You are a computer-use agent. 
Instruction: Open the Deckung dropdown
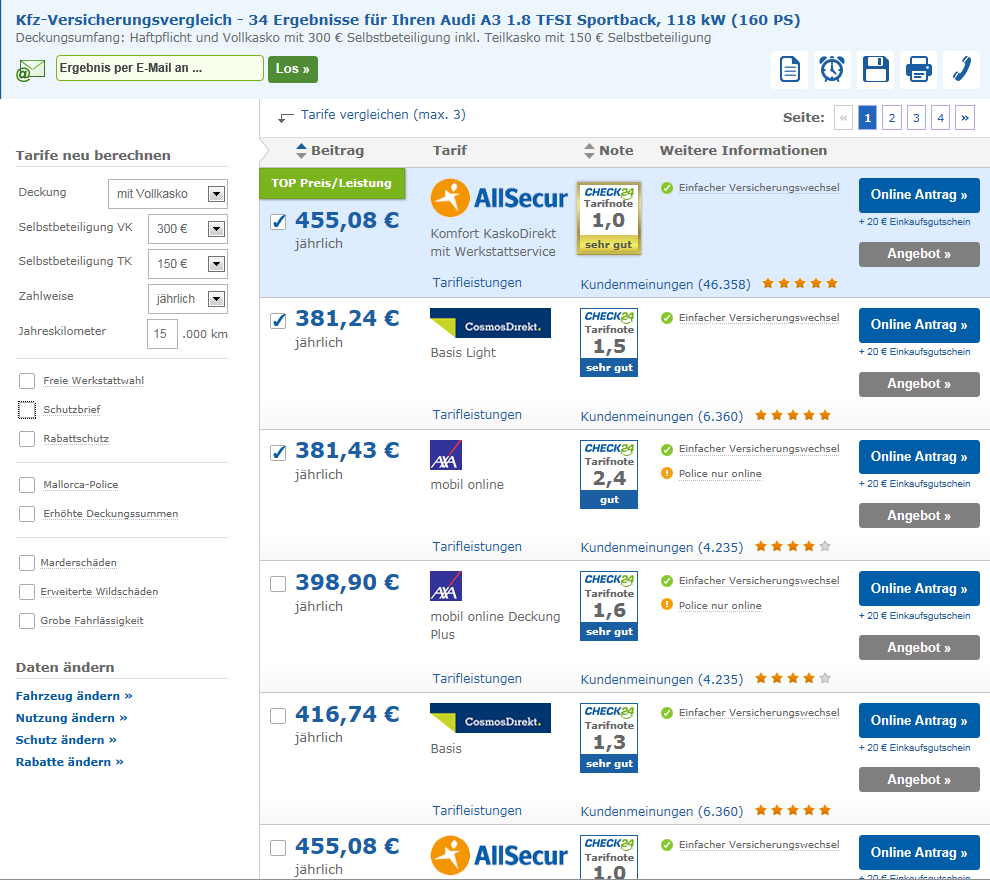168,194
